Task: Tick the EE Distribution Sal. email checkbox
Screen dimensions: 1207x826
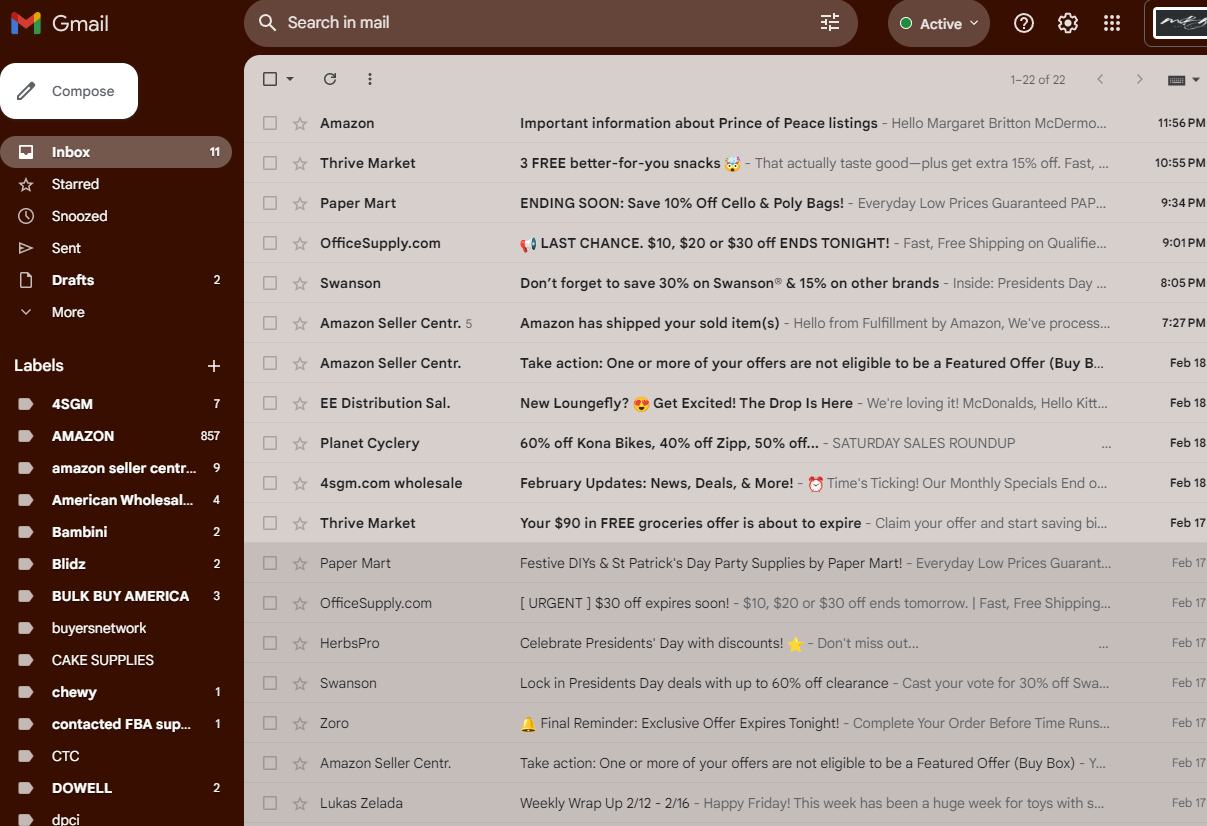Action: pyautogui.click(x=270, y=403)
